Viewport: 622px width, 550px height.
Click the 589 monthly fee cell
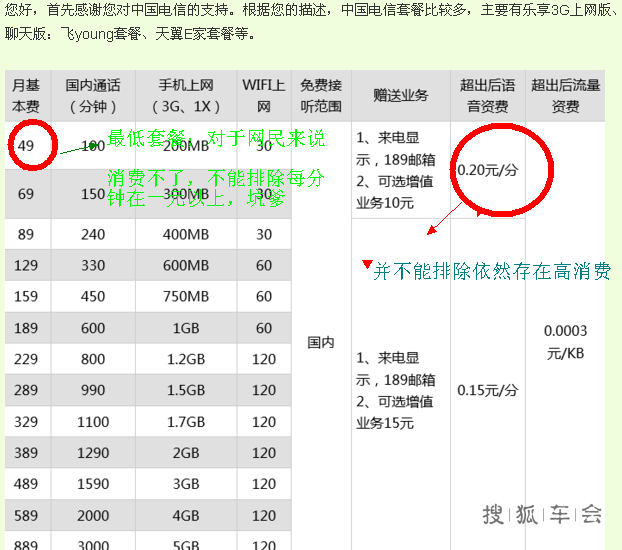click(28, 515)
